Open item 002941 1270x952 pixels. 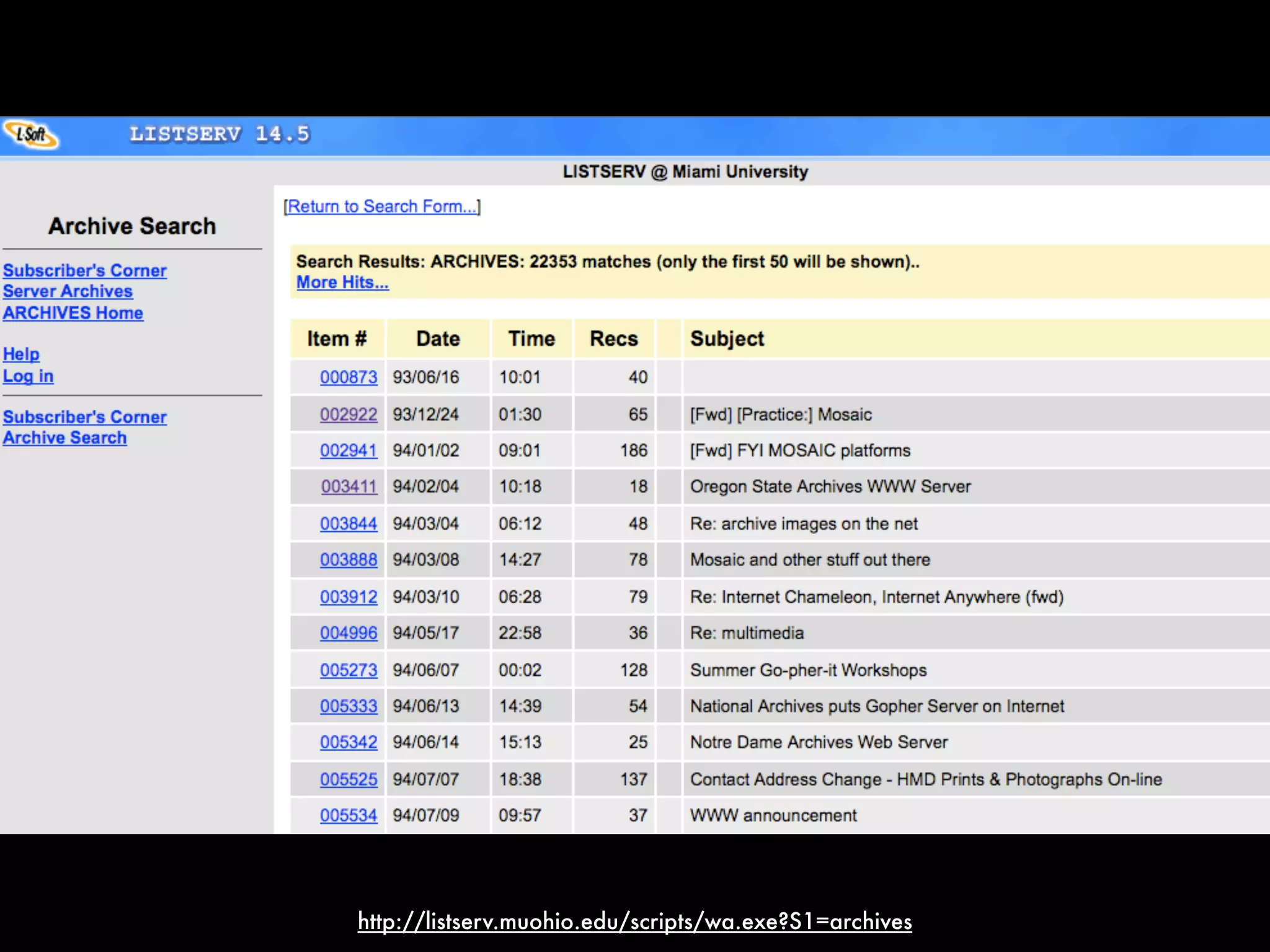pyautogui.click(x=349, y=451)
